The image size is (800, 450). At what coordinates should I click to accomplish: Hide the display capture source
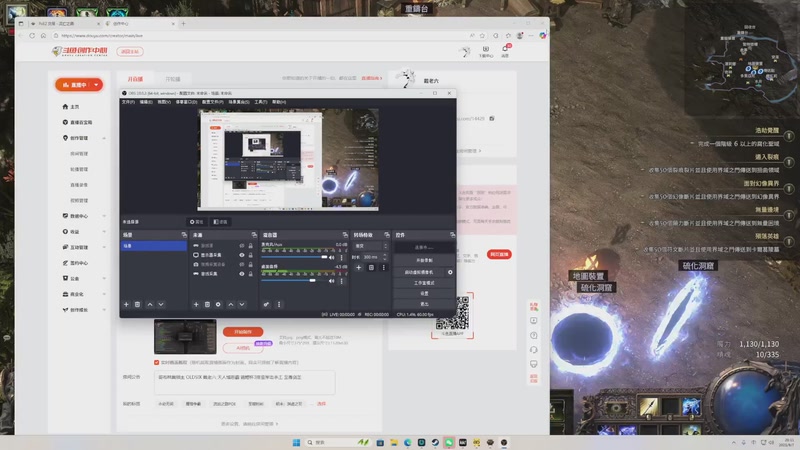(x=242, y=255)
